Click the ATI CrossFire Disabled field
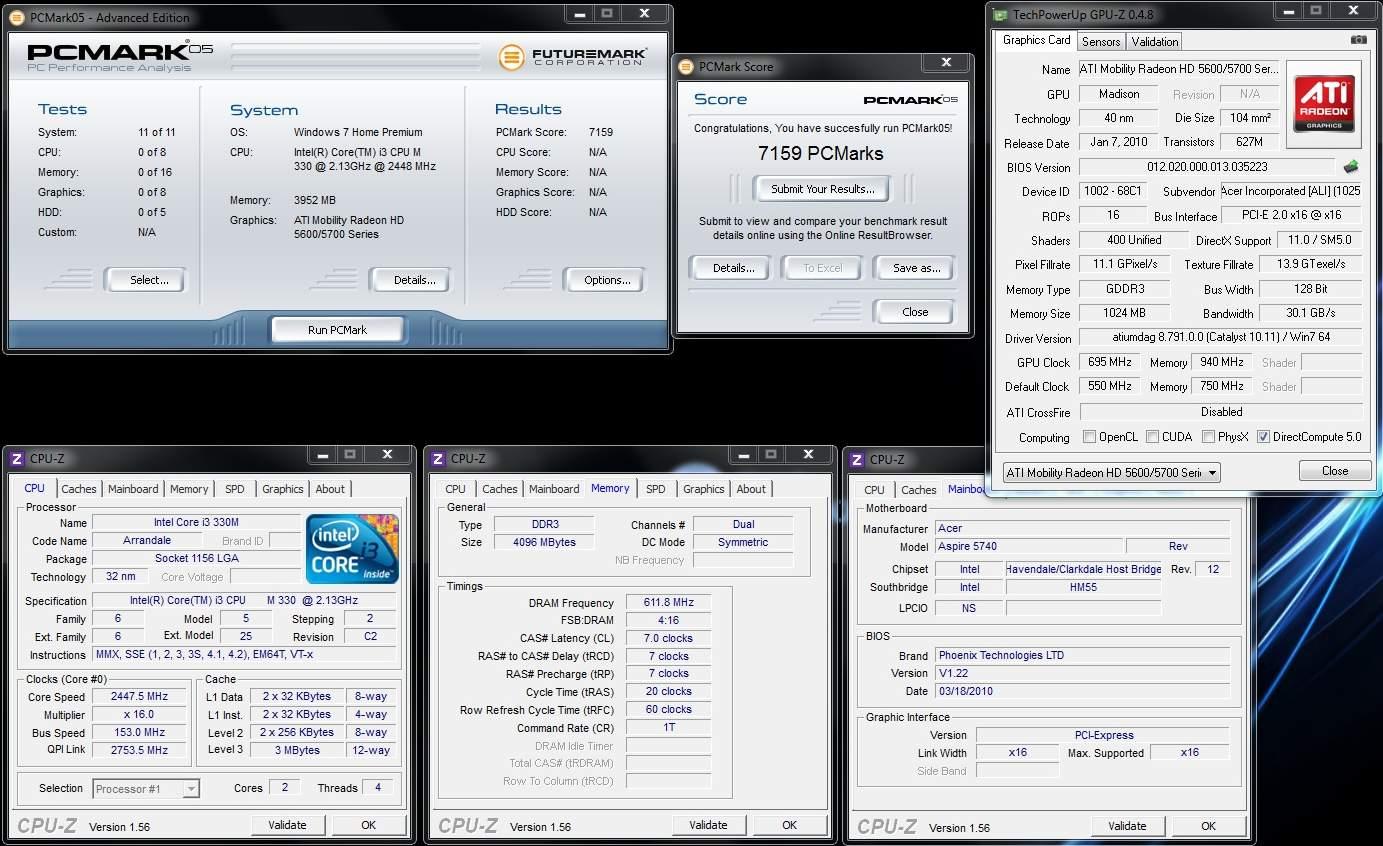The image size is (1383, 846). tap(1221, 412)
